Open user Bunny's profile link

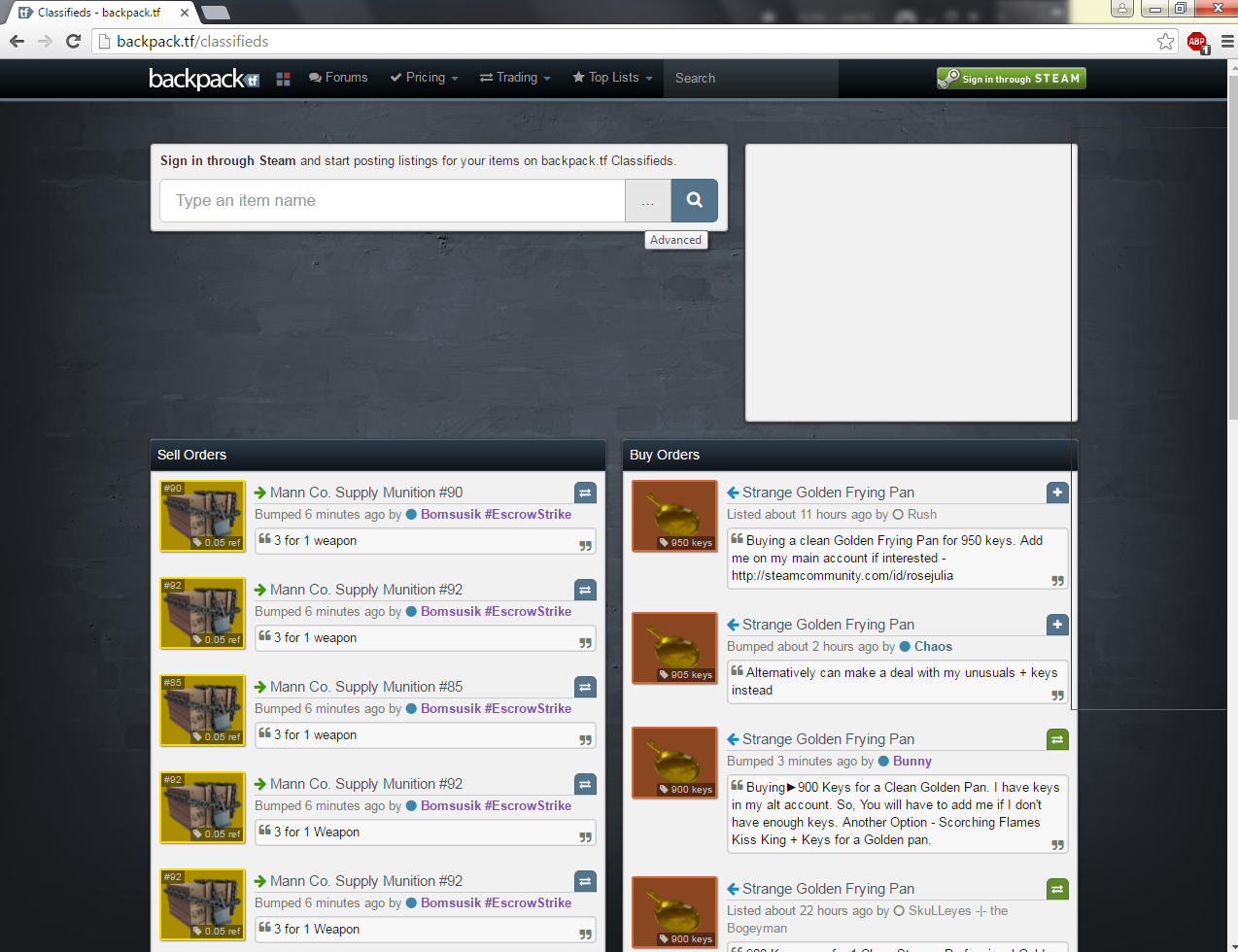point(911,762)
